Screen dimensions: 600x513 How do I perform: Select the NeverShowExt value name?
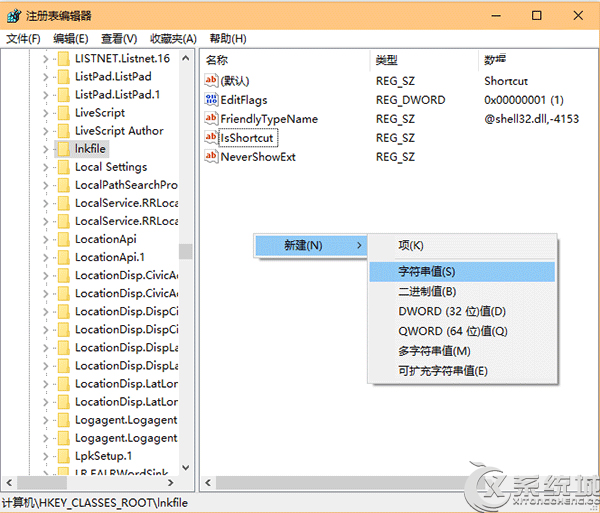coord(258,157)
